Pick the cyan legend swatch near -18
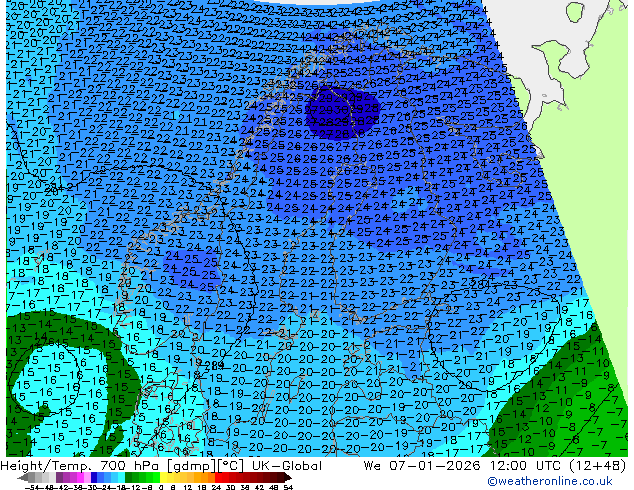 click(x=122, y=477)
